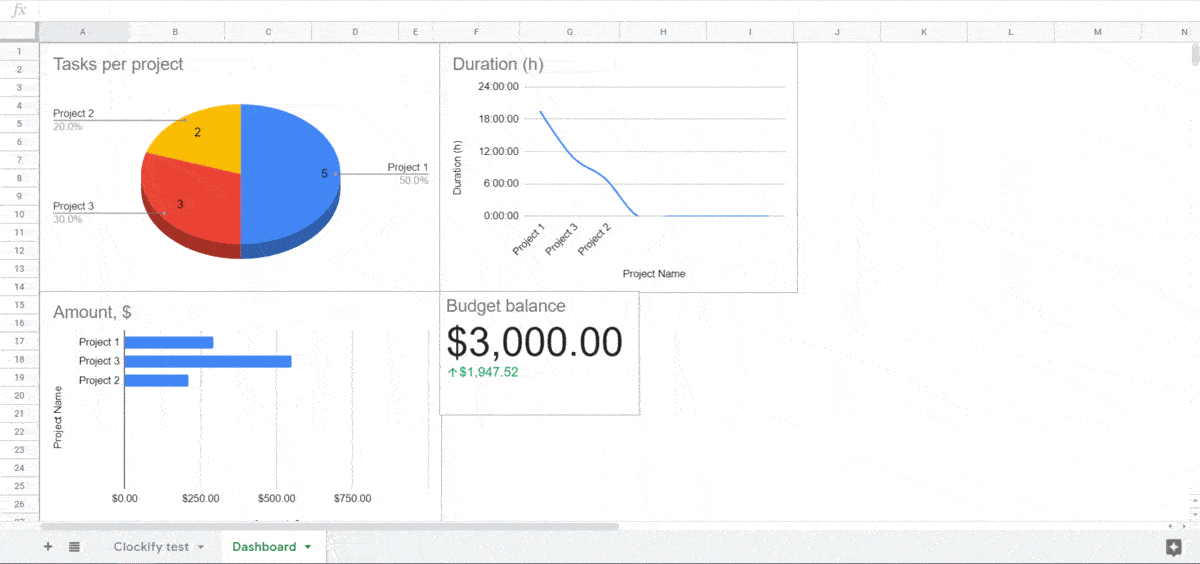Open the all sheets list icon
1200x564 pixels.
[74, 547]
